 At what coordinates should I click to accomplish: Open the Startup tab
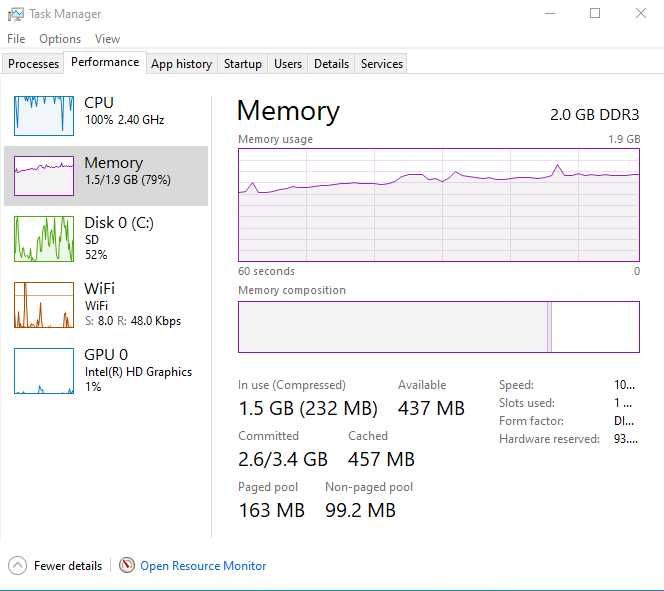242,64
